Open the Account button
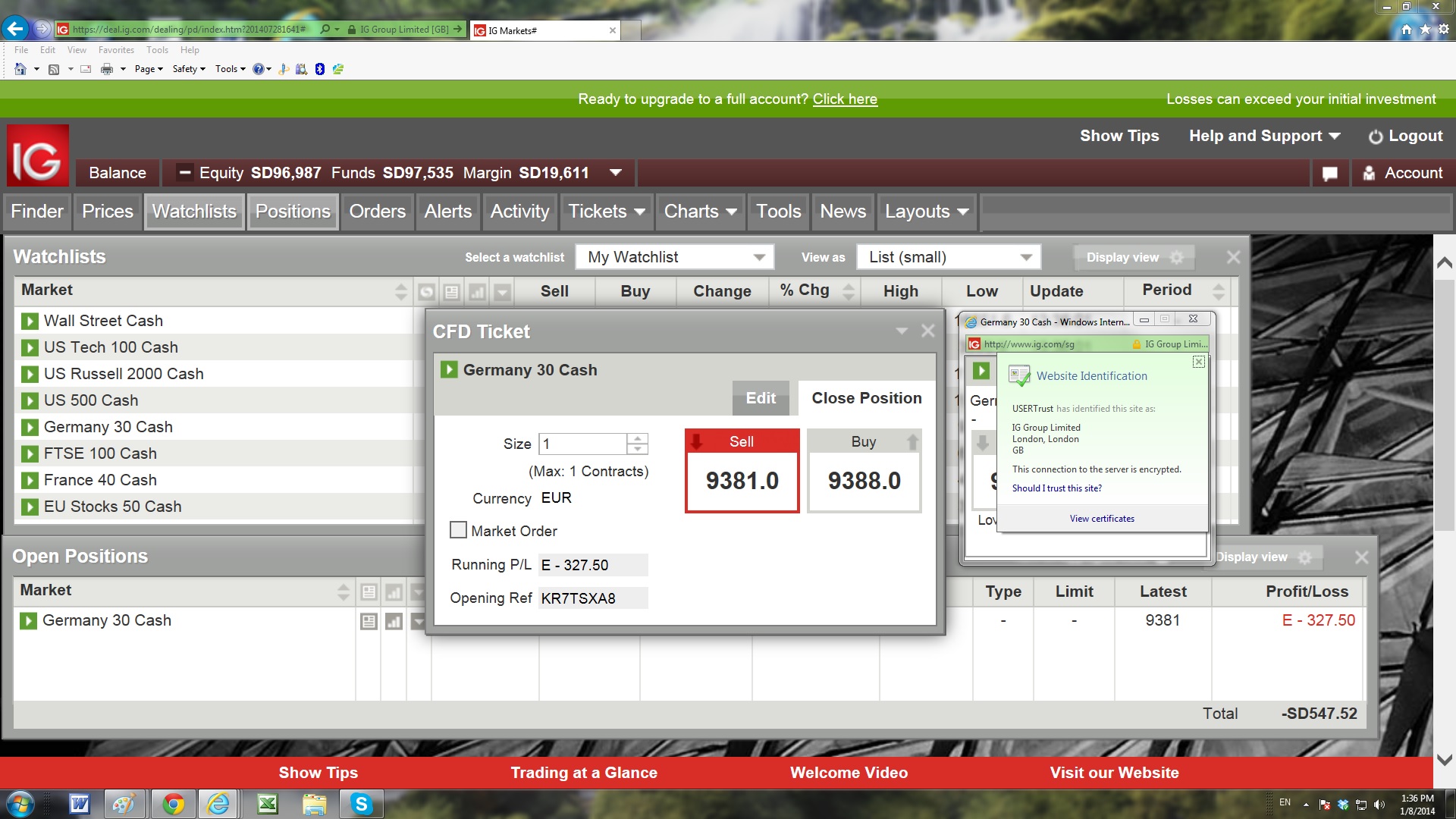The image size is (1456, 819). pyautogui.click(x=1403, y=174)
